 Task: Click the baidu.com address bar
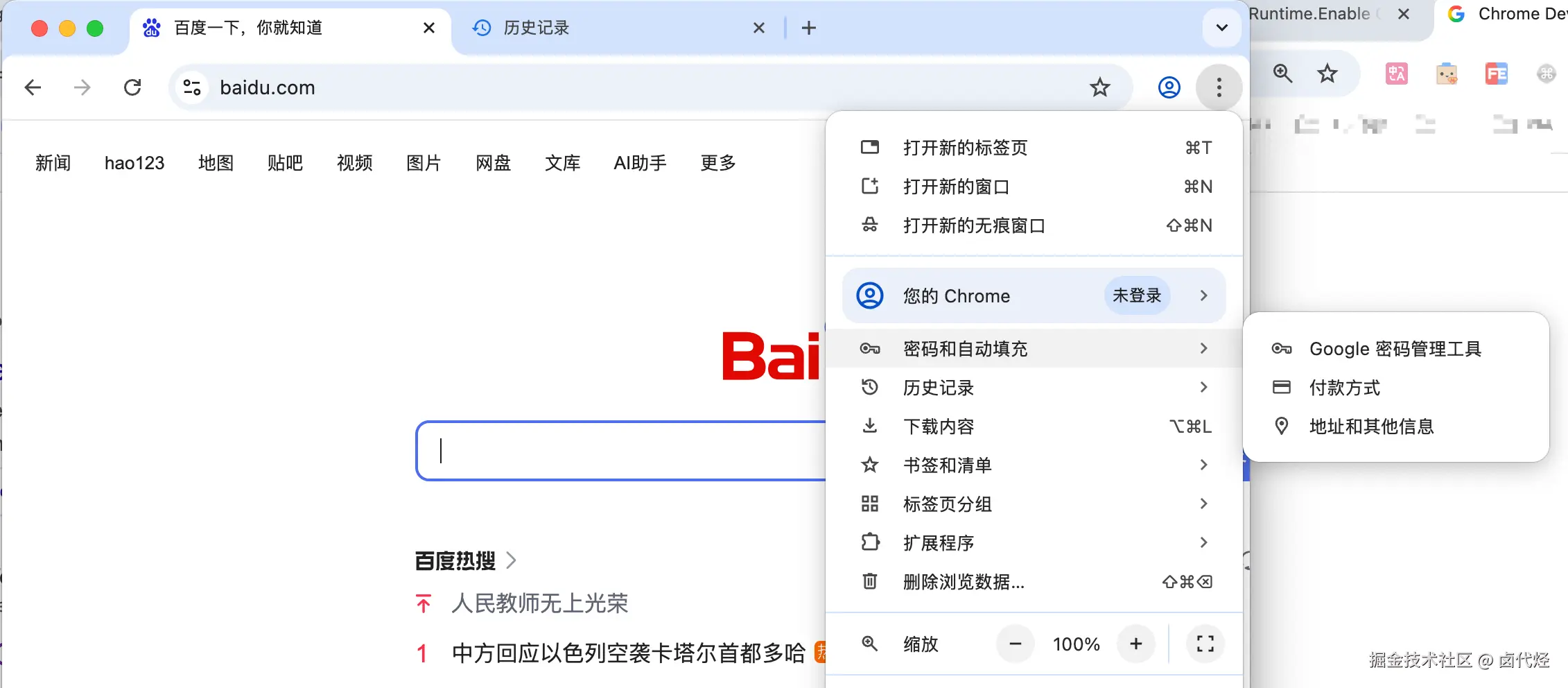coord(652,87)
